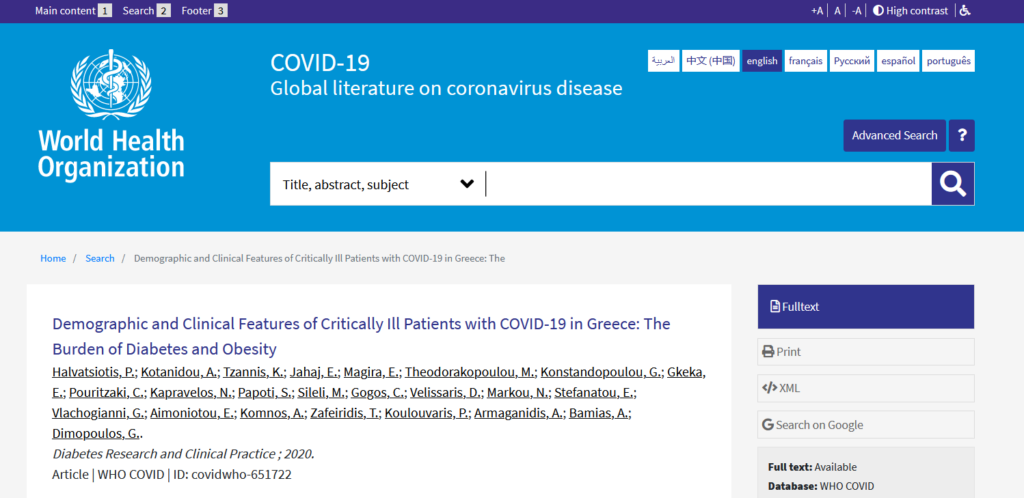This screenshot has height=498, width=1024.
Task: Go to Home breadcrumb
Action: [53, 258]
